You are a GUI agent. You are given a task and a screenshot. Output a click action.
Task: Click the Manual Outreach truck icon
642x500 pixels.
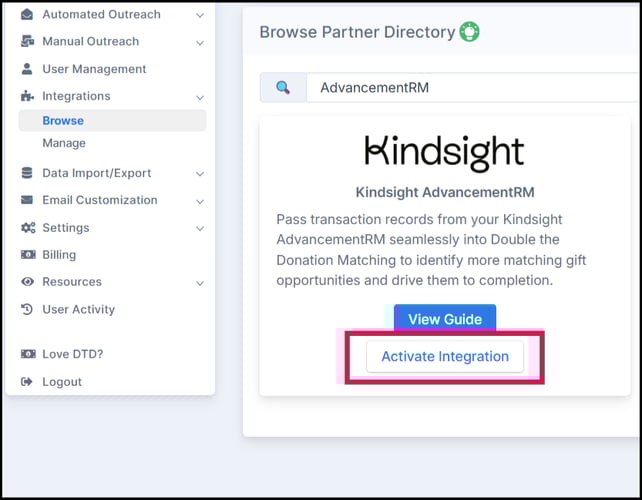click(27, 42)
